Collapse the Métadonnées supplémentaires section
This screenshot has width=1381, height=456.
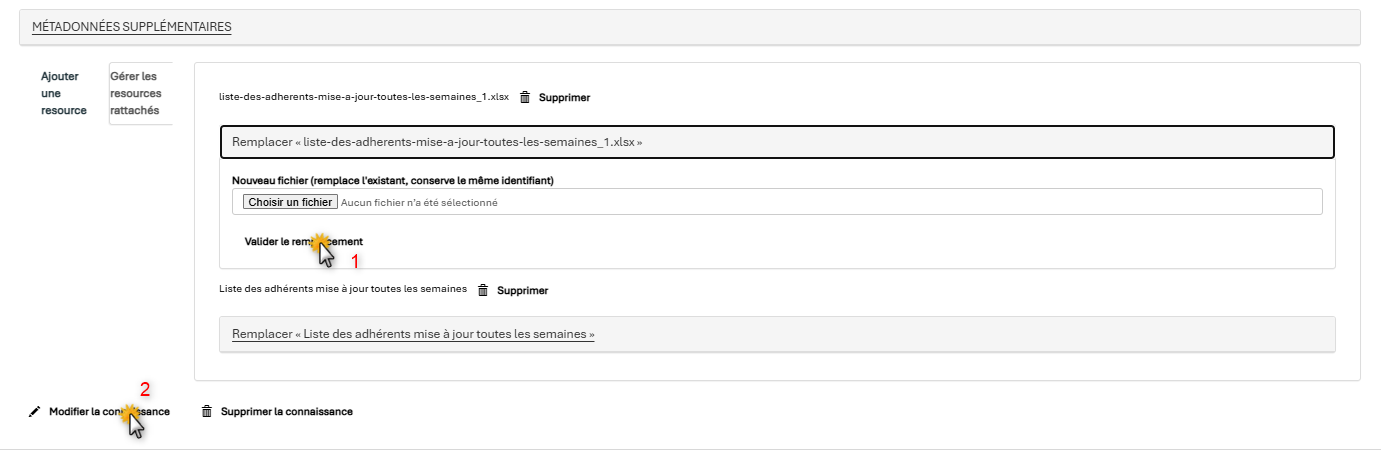[132, 27]
